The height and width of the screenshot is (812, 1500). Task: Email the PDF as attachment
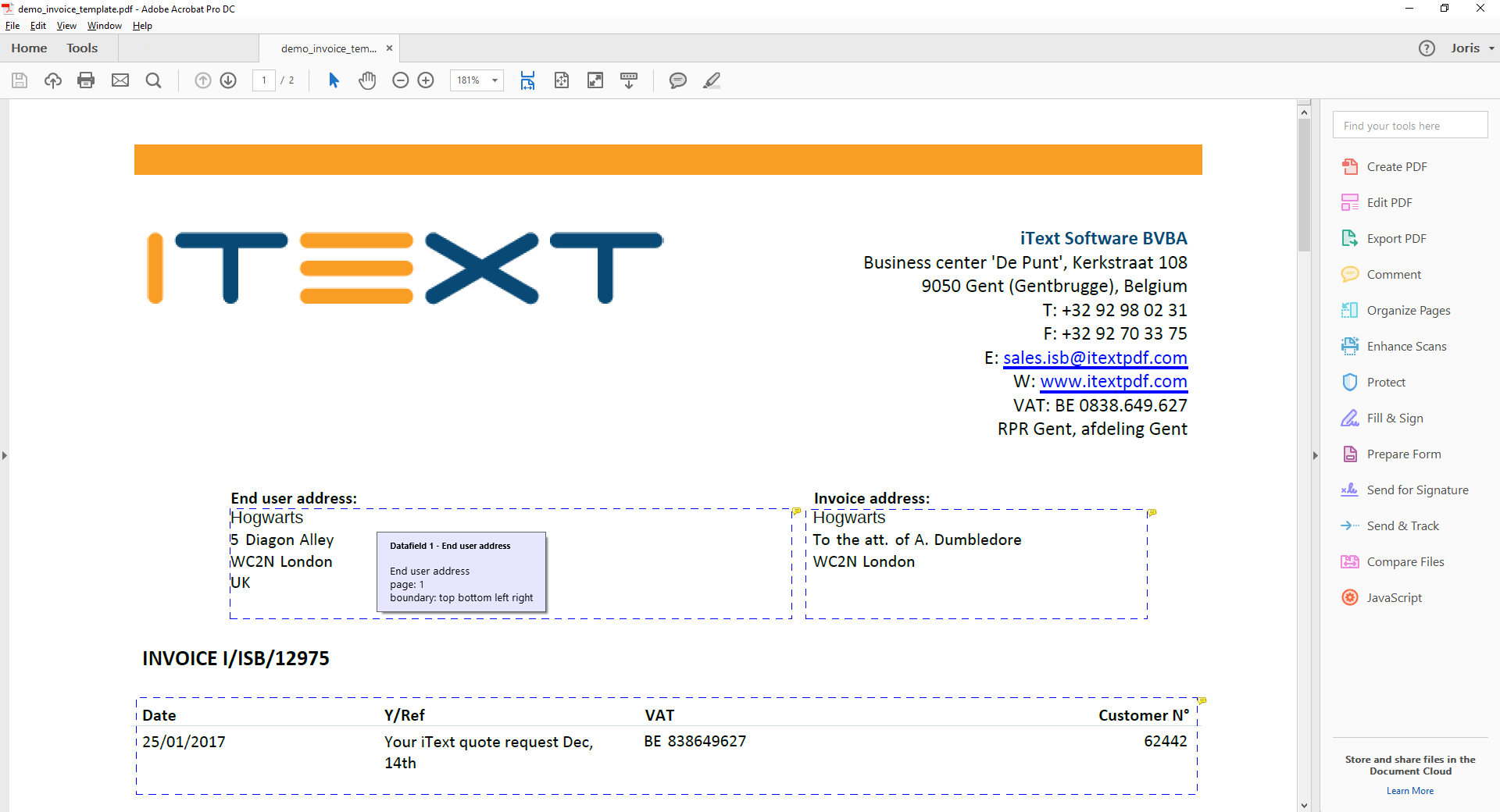tap(120, 80)
